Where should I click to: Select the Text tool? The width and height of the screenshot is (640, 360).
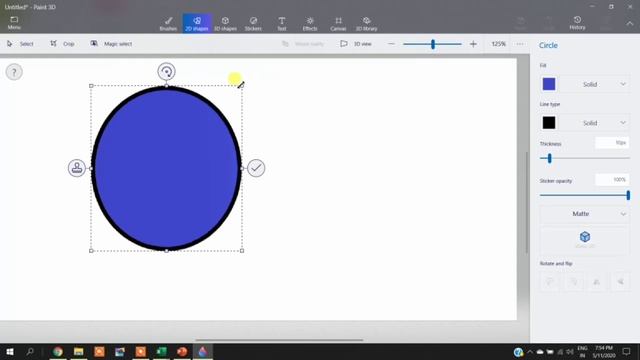[282, 24]
